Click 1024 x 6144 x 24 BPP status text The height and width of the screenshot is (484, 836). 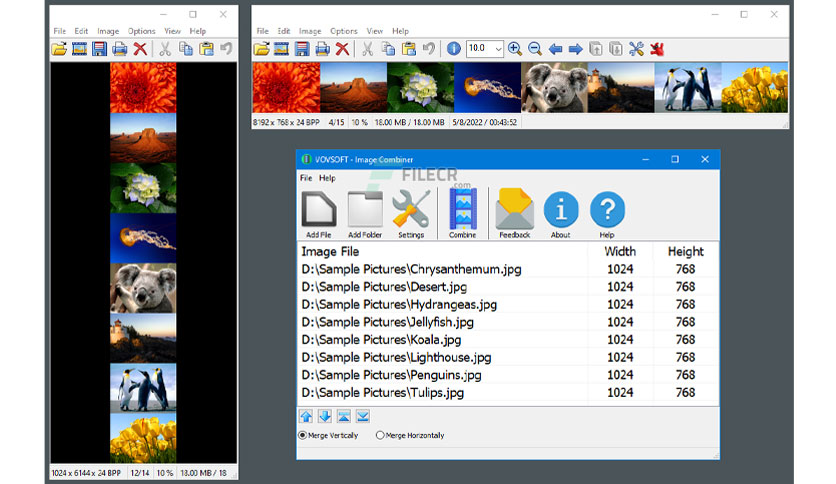pos(86,473)
